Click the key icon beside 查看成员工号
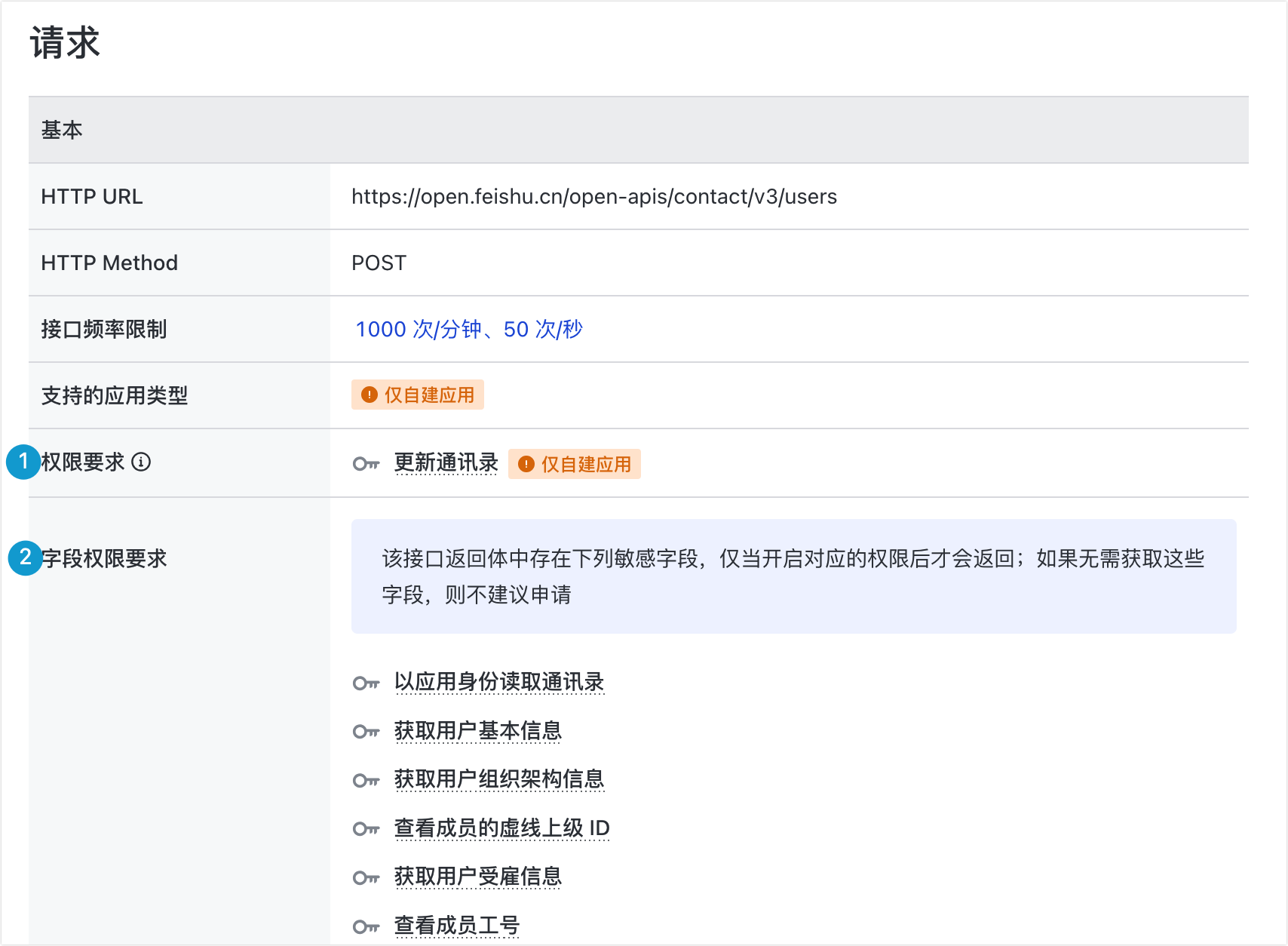The width and height of the screenshot is (1288, 946). coord(366,926)
